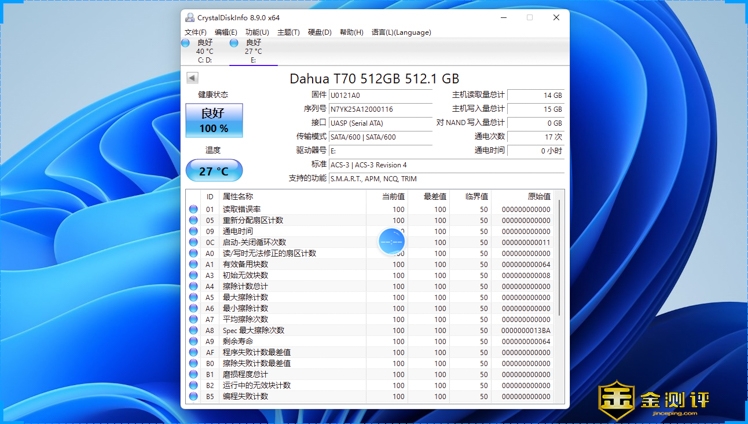Click the 27 °C temperature button
The image size is (748, 424).
[214, 171]
